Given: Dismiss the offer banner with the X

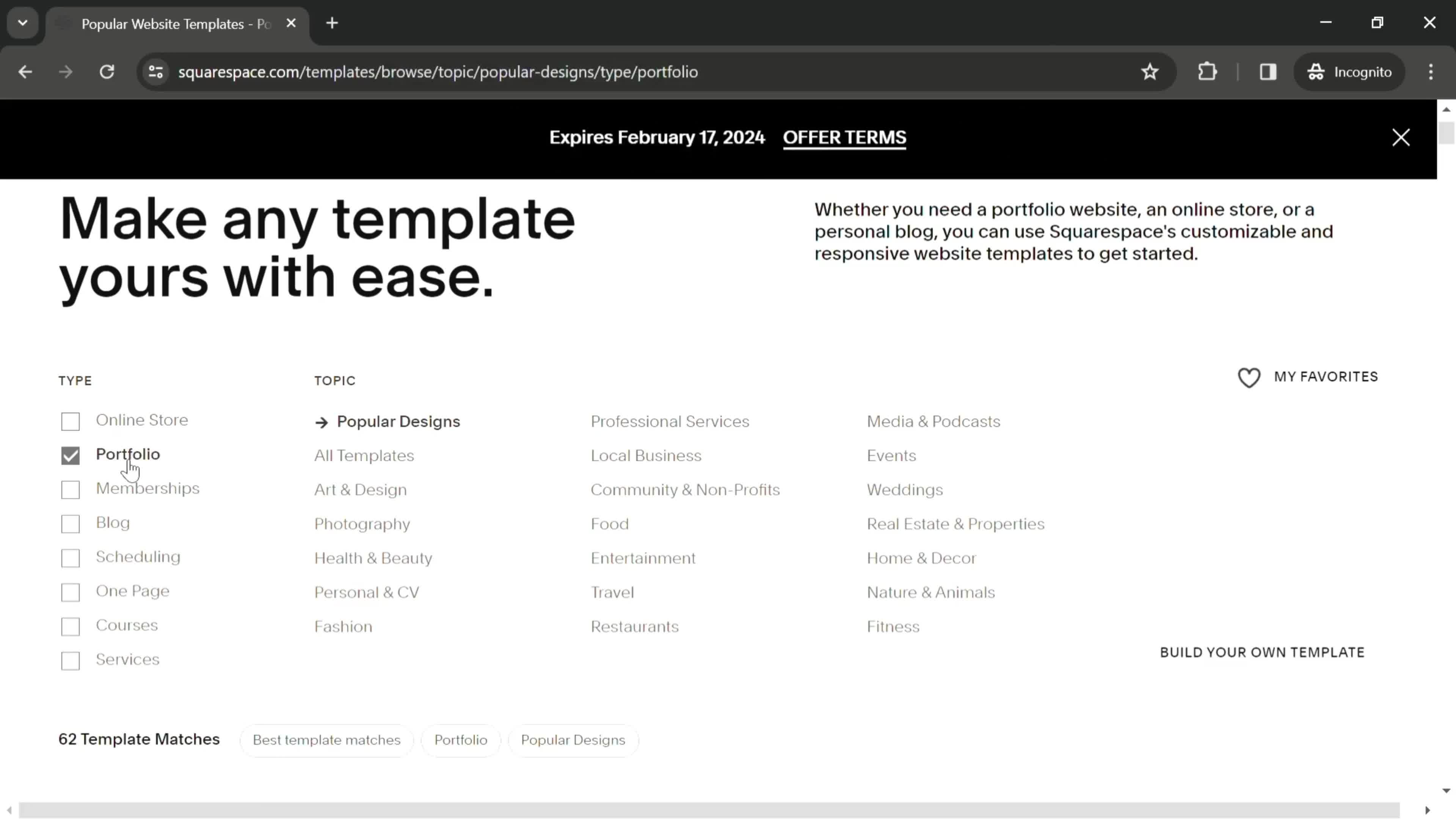Looking at the screenshot, I should click(1401, 137).
